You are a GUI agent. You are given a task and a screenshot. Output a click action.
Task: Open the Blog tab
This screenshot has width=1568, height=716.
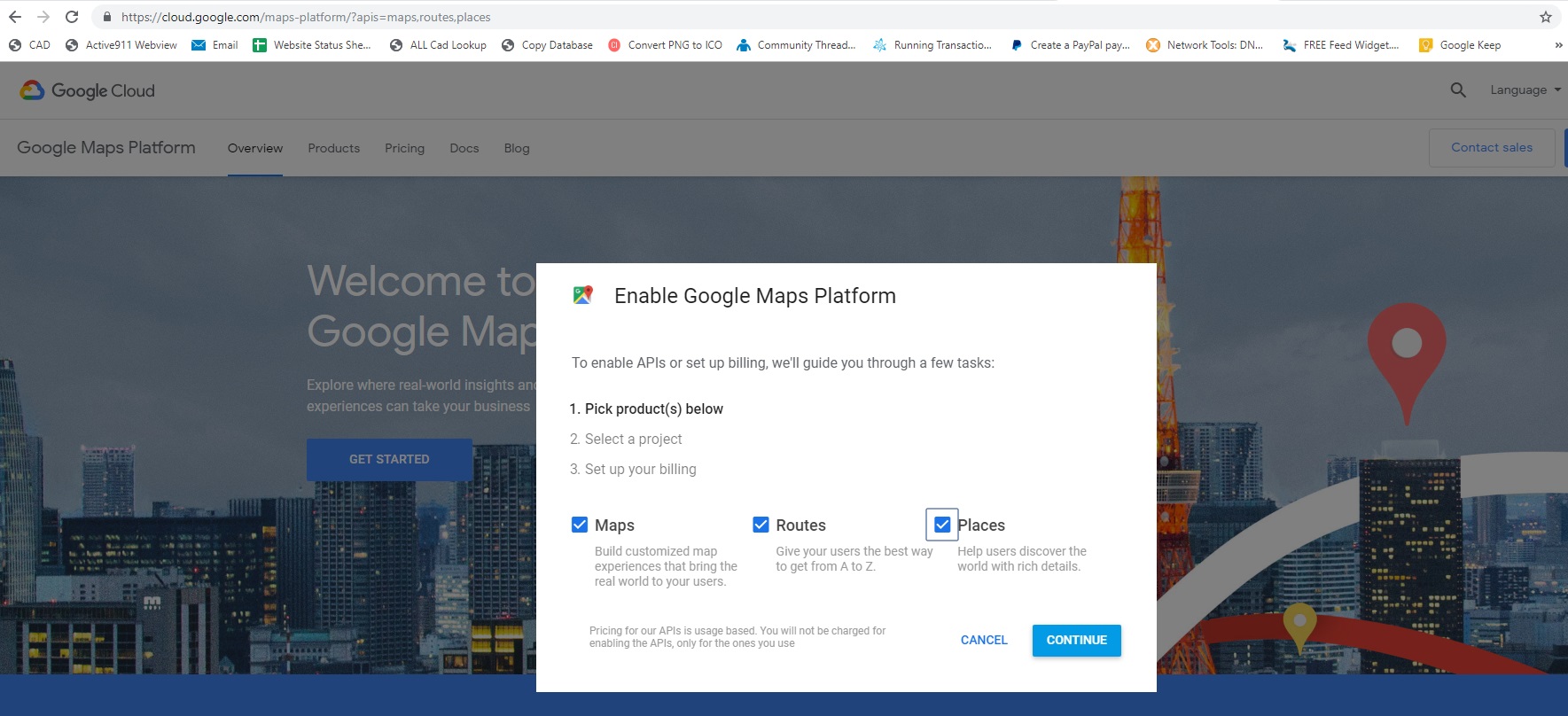click(517, 148)
